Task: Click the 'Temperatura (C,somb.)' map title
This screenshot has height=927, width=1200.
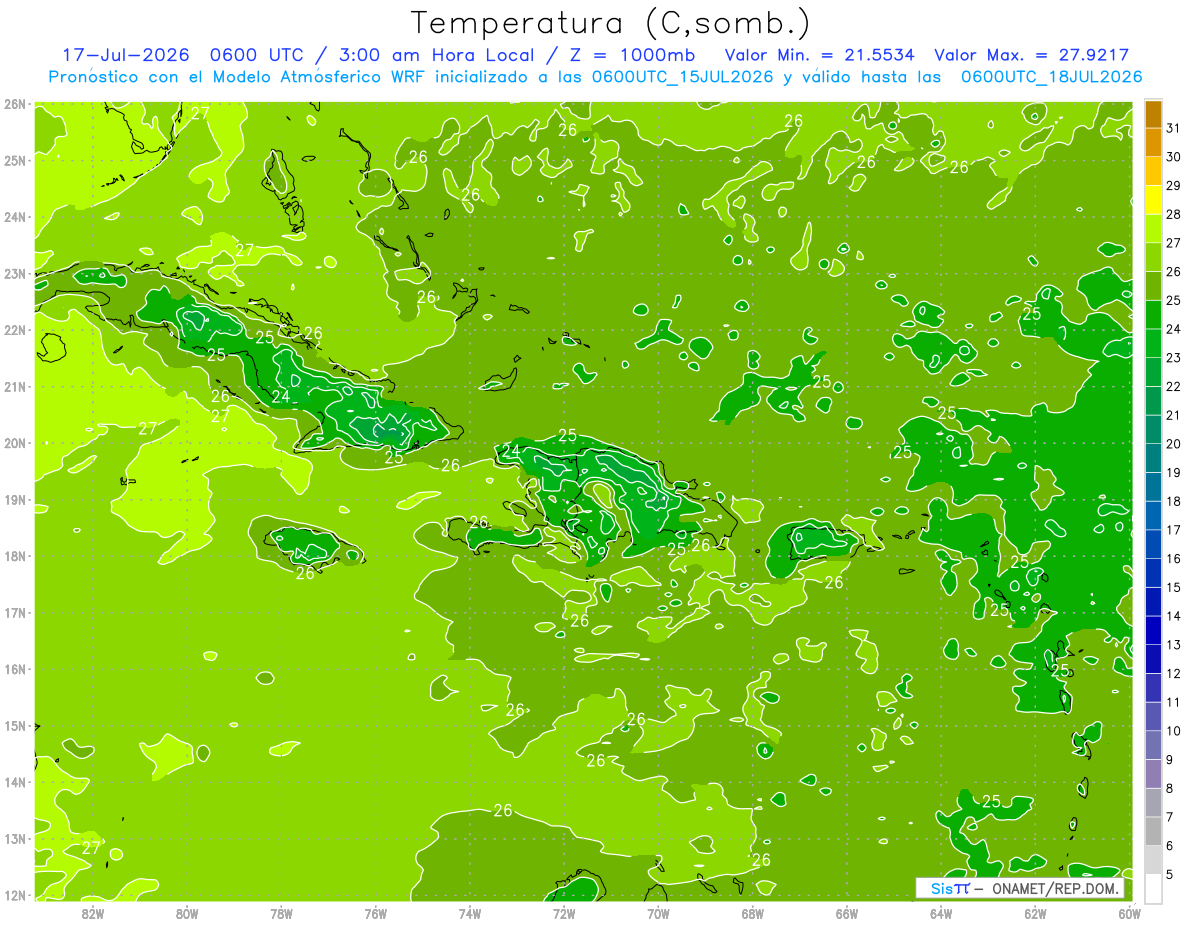Action: [611, 23]
